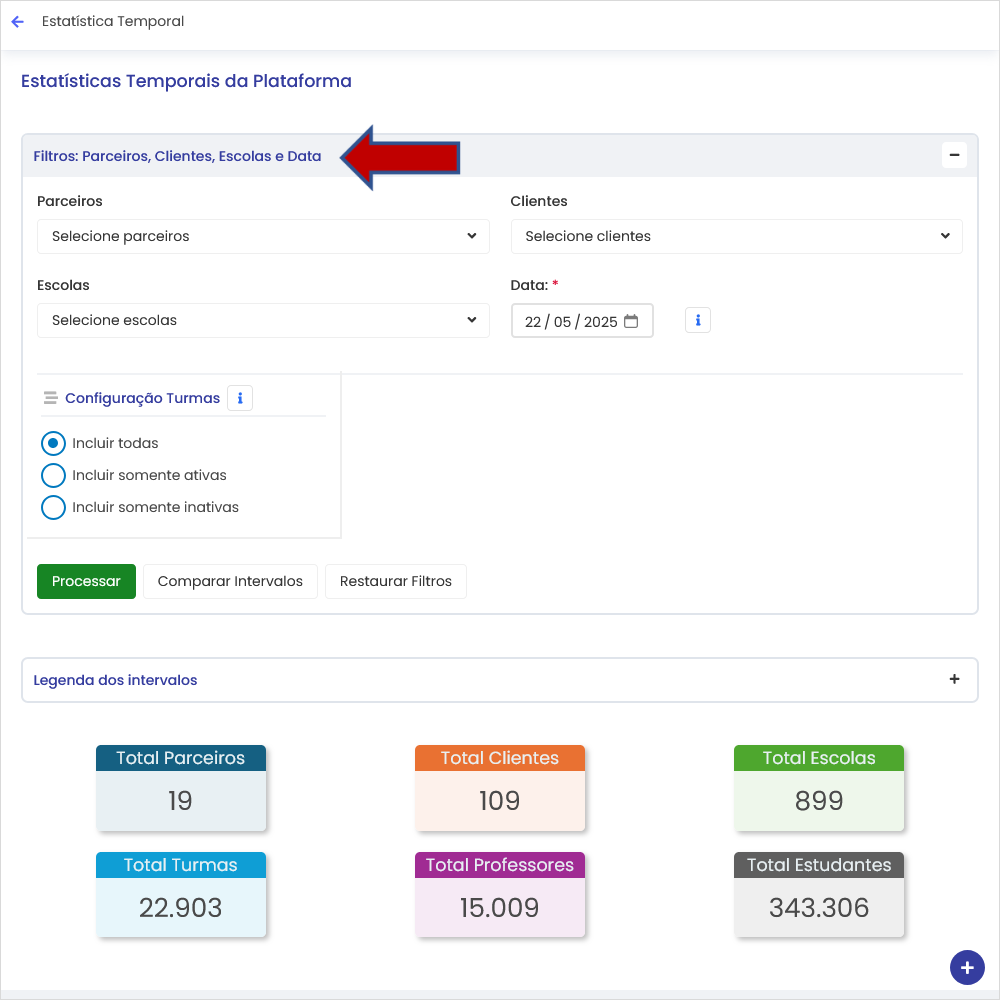Click the Configuração Turmas hamburger lines icon
Screen dimensions: 1000x1000
click(x=50, y=398)
